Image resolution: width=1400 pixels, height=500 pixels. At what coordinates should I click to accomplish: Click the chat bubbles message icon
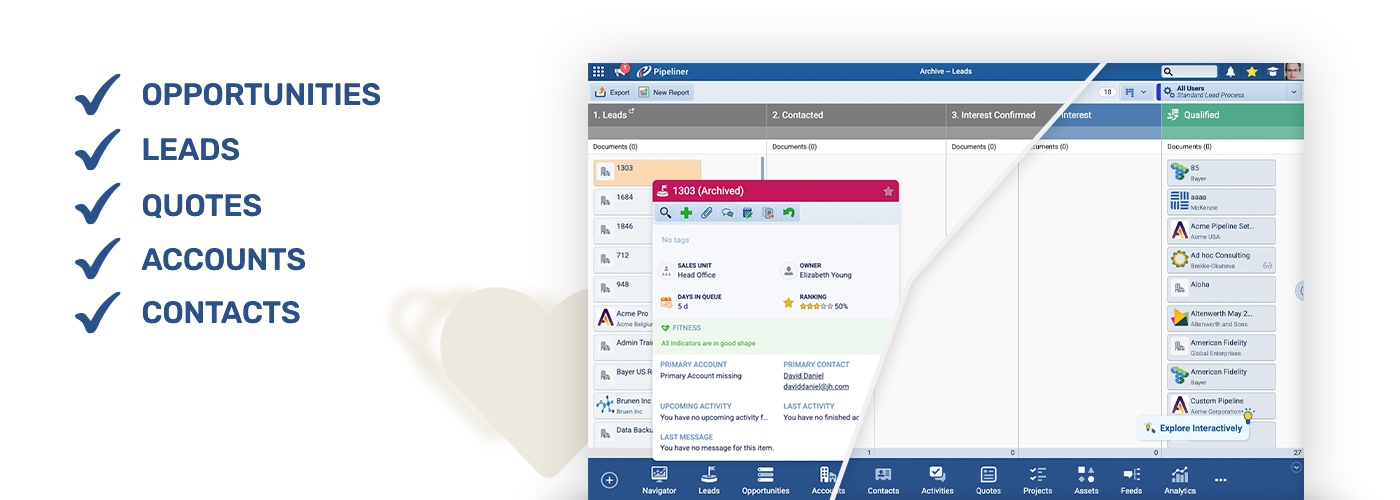pos(727,213)
